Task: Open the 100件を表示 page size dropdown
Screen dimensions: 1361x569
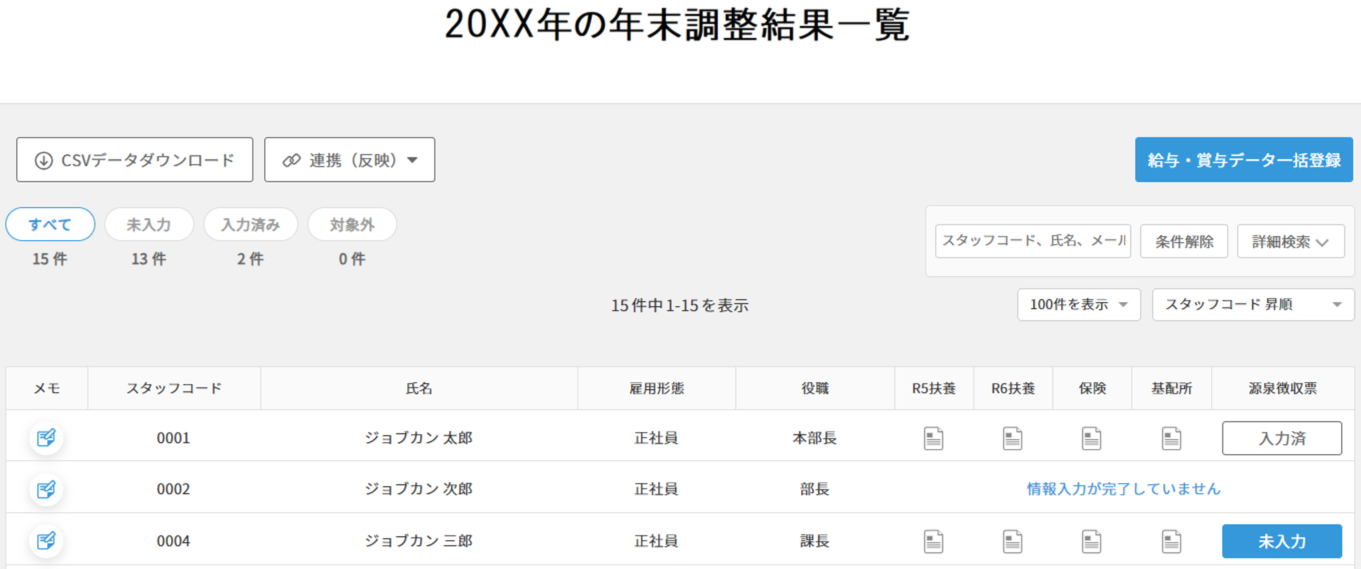Action: (1078, 305)
